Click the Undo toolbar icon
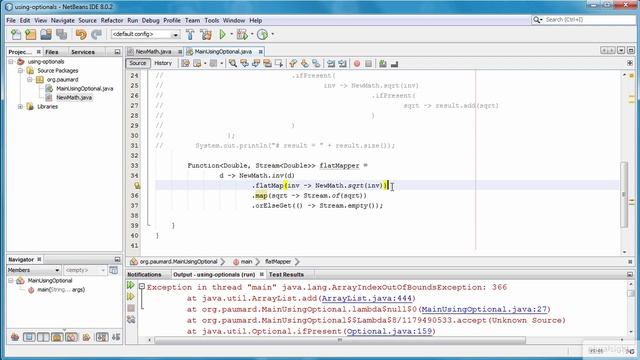The width and height of the screenshot is (640, 360). pos(81,35)
